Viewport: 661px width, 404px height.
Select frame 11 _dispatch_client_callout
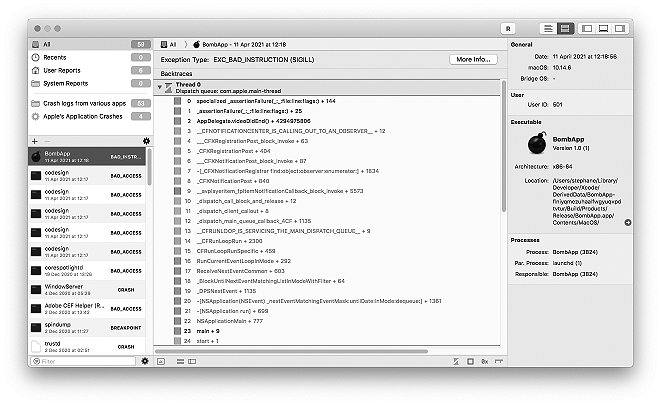(x=327, y=211)
